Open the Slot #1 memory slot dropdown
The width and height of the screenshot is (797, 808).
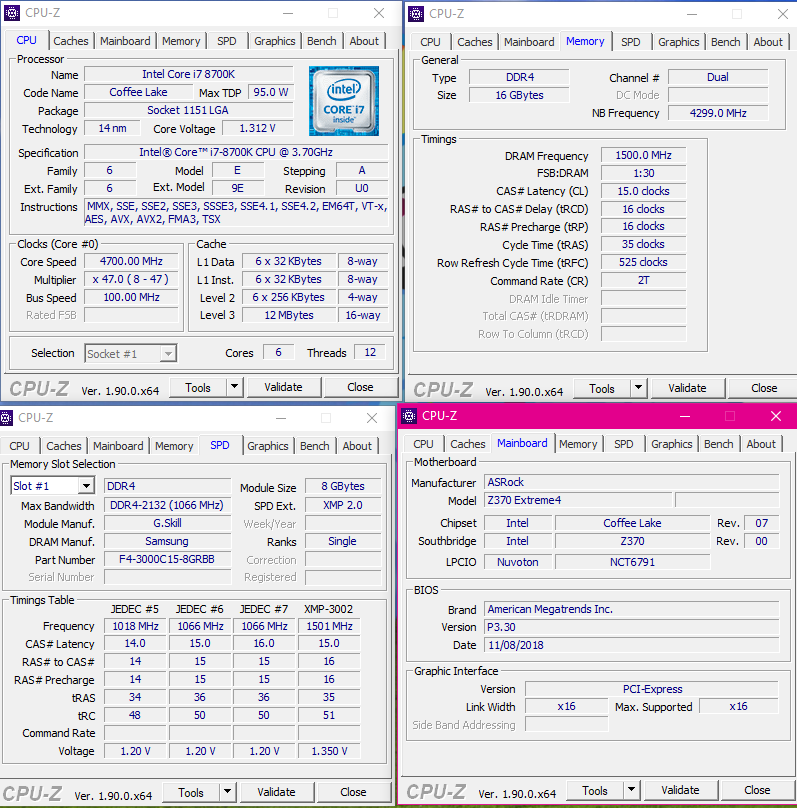coord(53,486)
